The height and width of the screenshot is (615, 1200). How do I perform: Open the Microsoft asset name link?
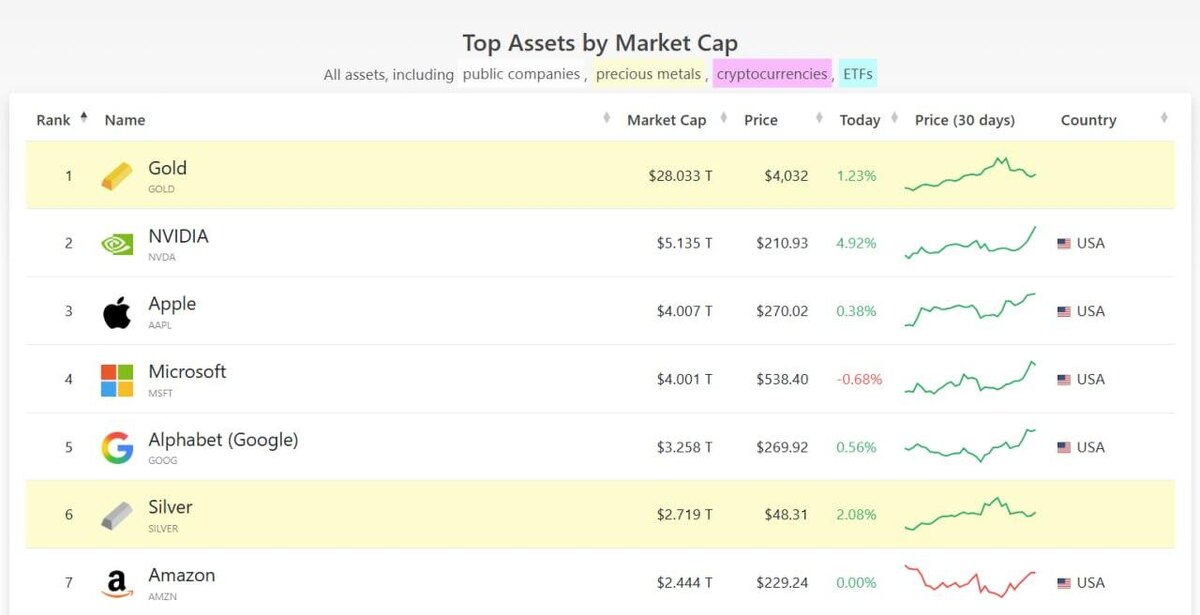click(x=187, y=372)
